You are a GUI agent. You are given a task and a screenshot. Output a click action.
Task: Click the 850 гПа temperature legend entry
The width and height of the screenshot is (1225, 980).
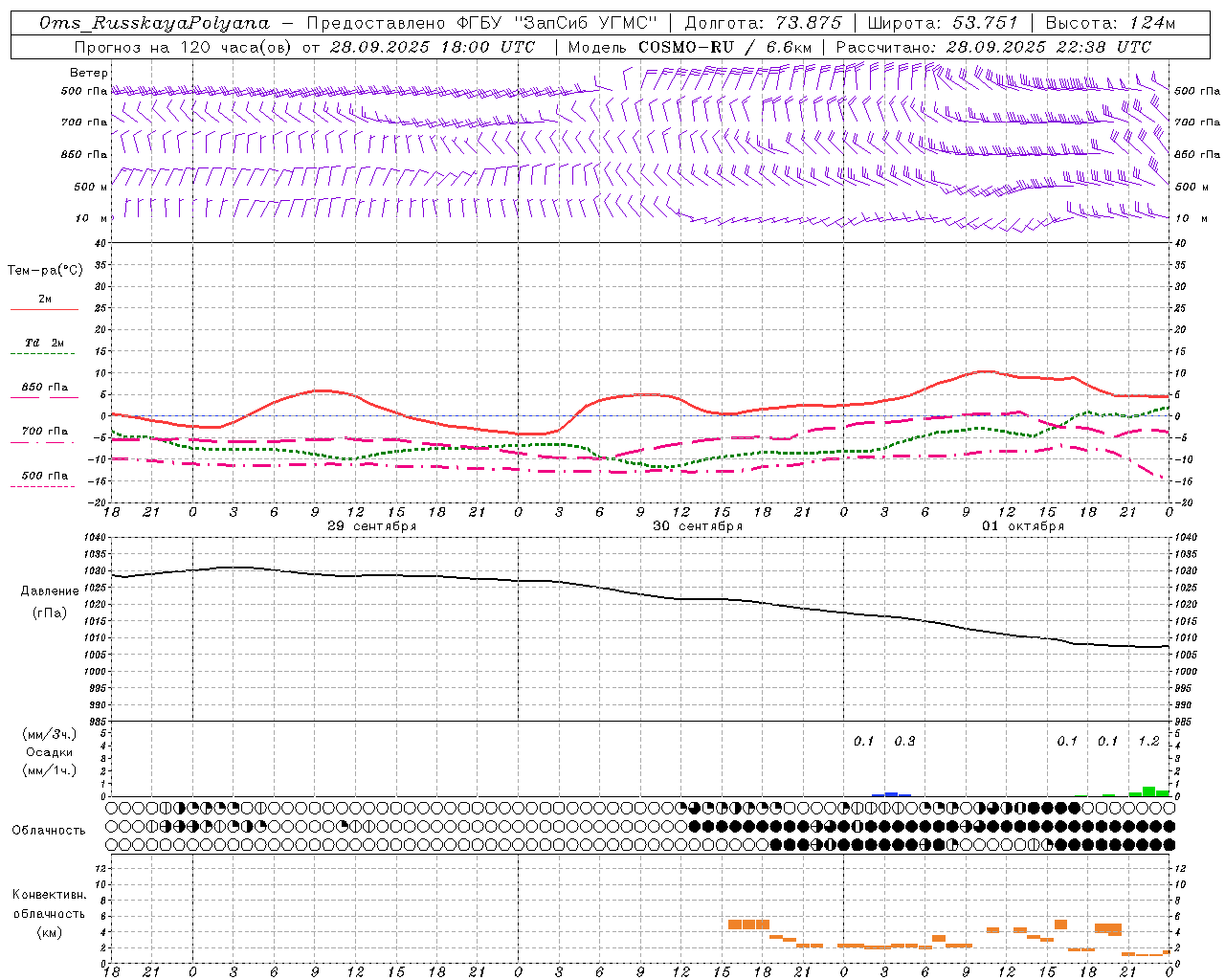coord(45,388)
